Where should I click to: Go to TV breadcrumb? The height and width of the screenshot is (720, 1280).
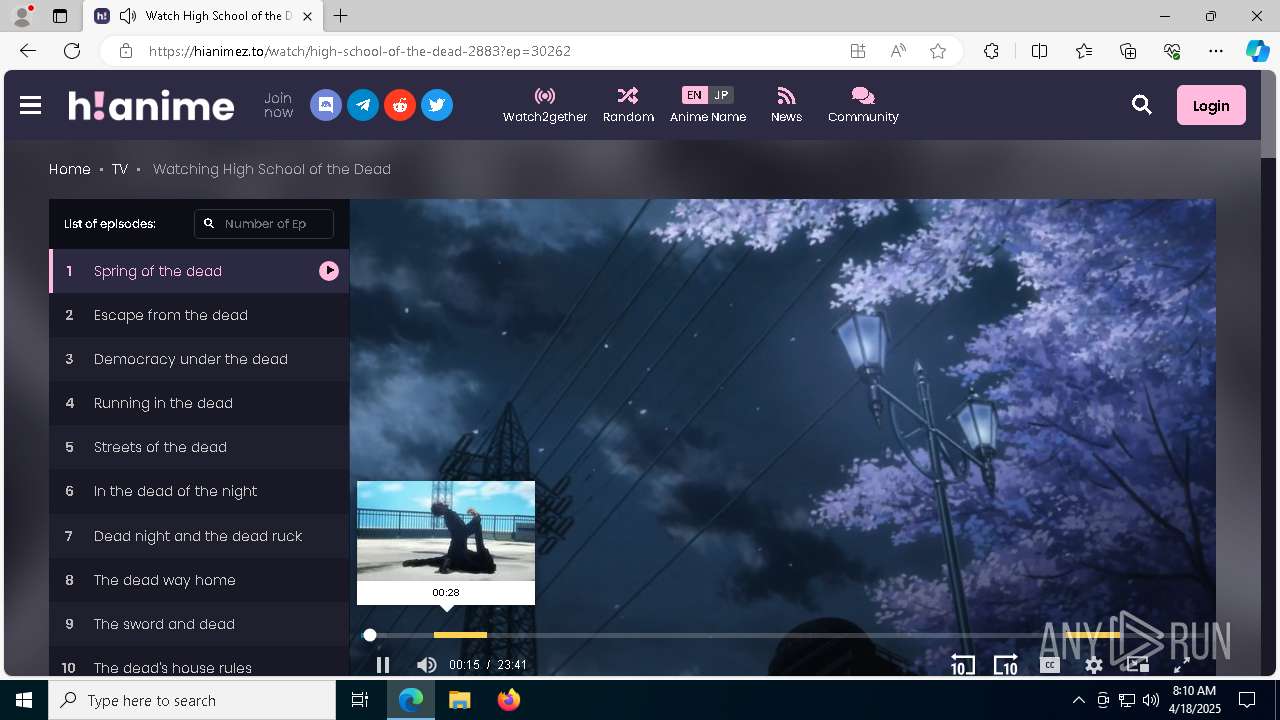point(120,169)
